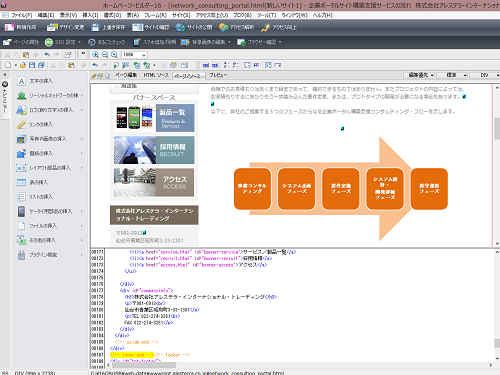Click first orange flow box in diagram
Viewport: 500px width, 375px height.
(252, 189)
